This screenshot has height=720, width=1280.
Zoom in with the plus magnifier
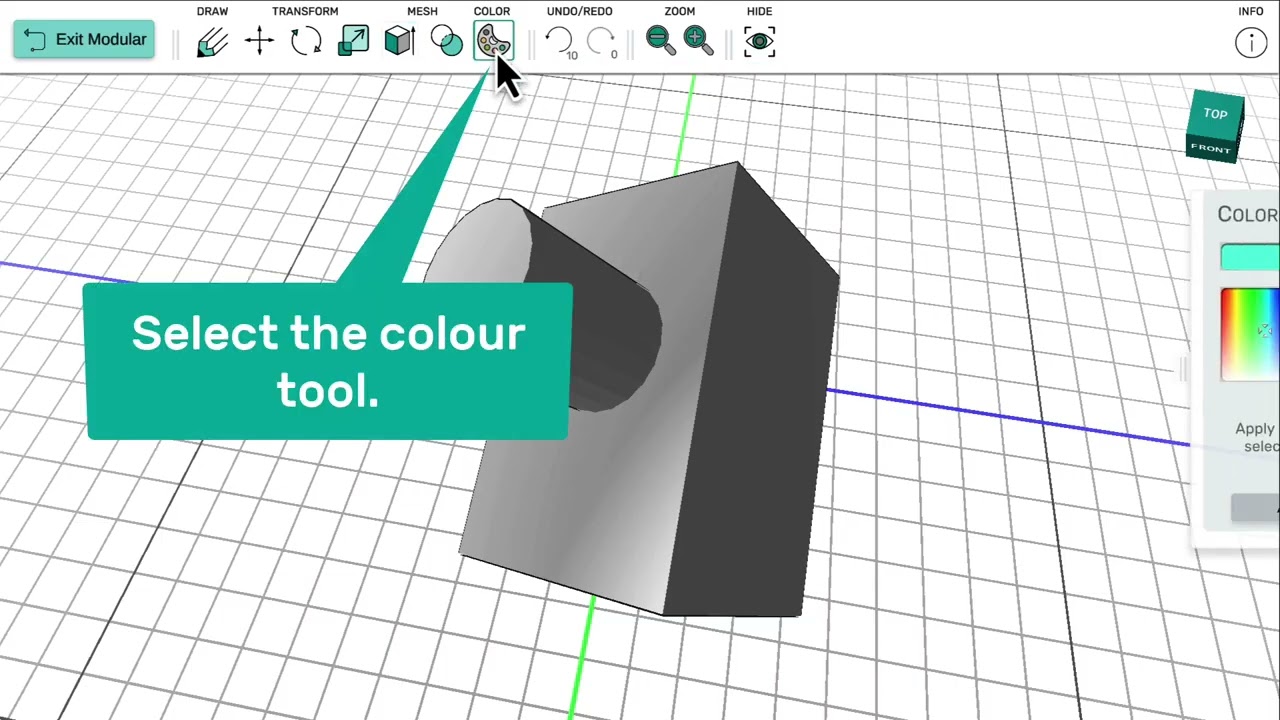pyautogui.click(x=698, y=41)
